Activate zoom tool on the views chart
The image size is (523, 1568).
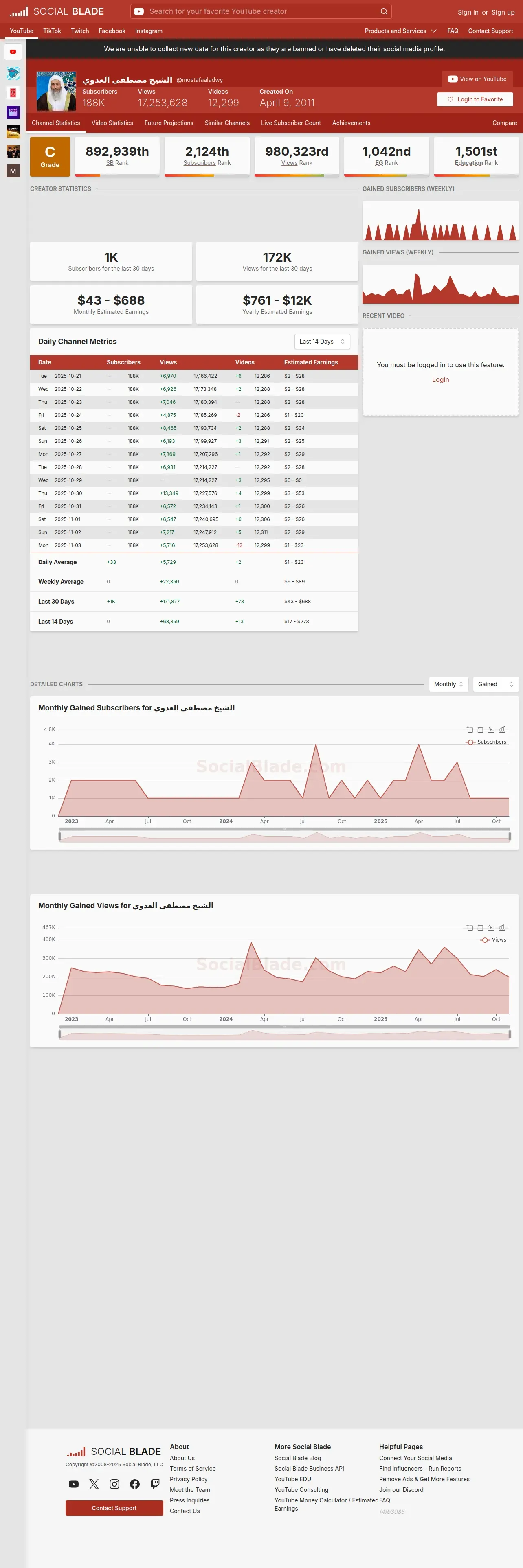pyautogui.click(x=469, y=928)
